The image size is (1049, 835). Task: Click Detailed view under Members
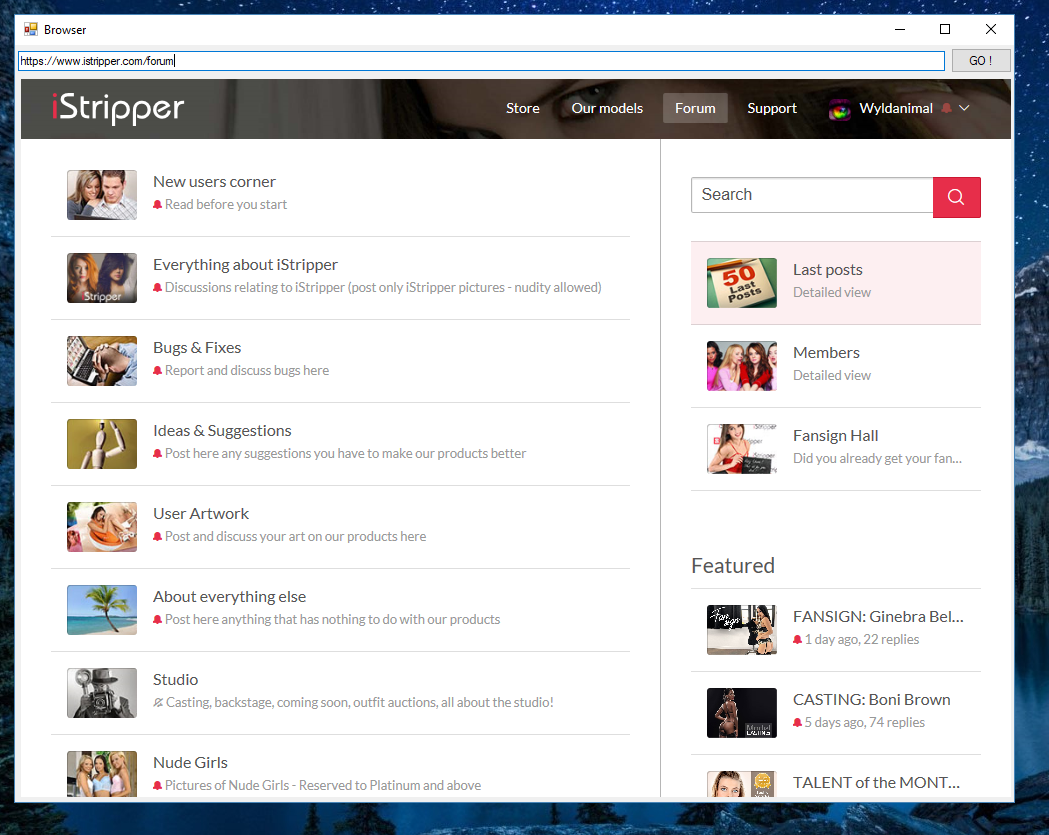832,375
